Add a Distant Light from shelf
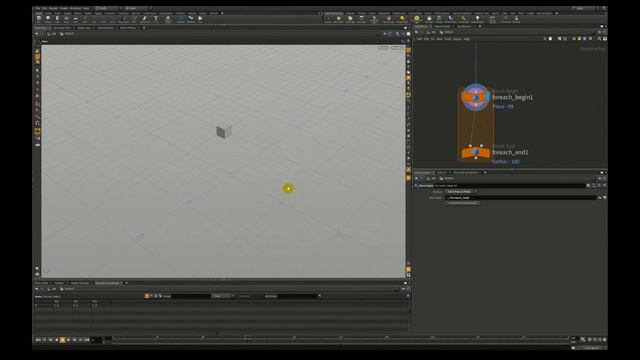Image resolution: width=640 pixels, height=360 pixels. pos(402,19)
